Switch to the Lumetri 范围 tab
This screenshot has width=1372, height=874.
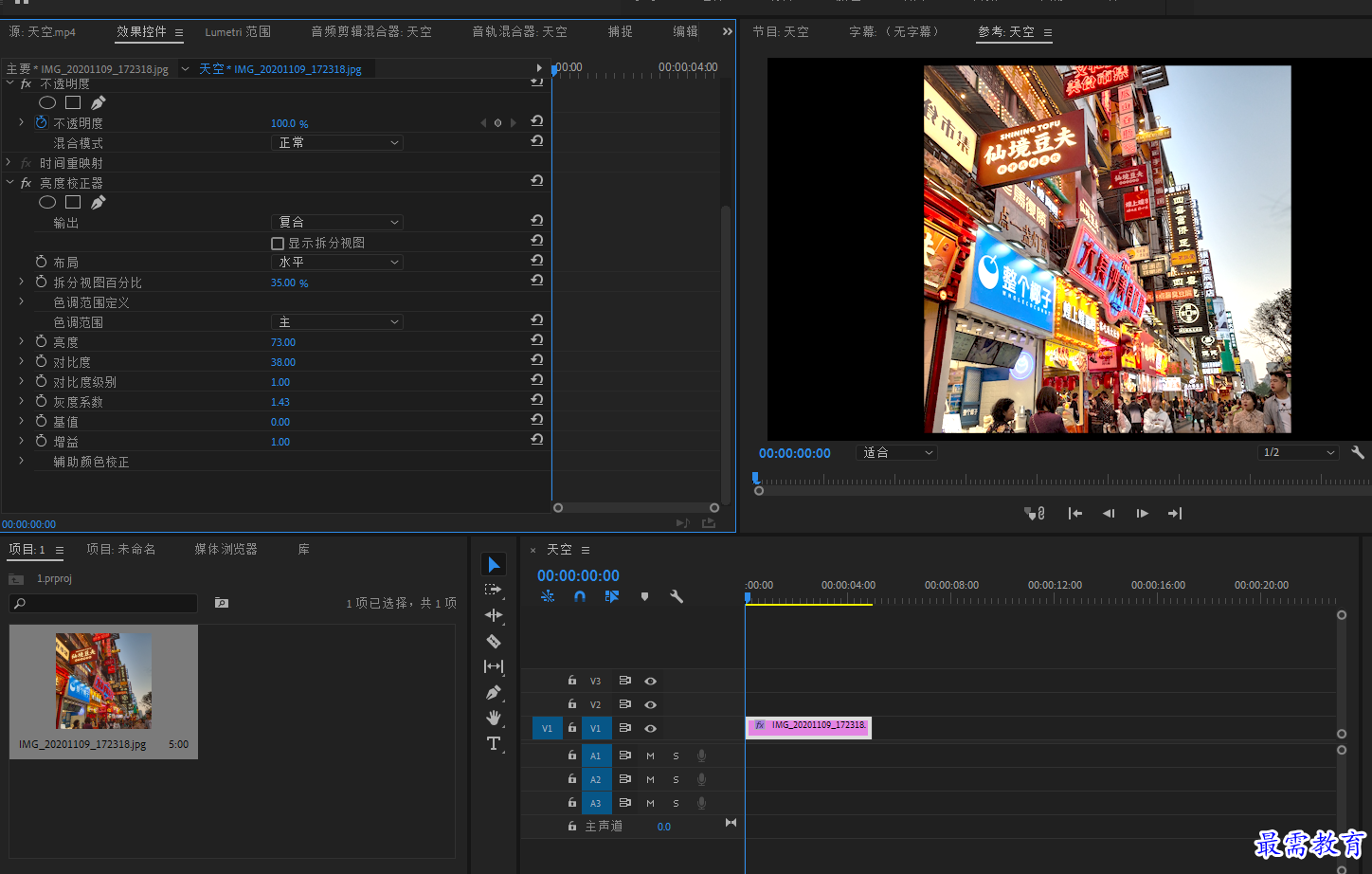tap(238, 31)
